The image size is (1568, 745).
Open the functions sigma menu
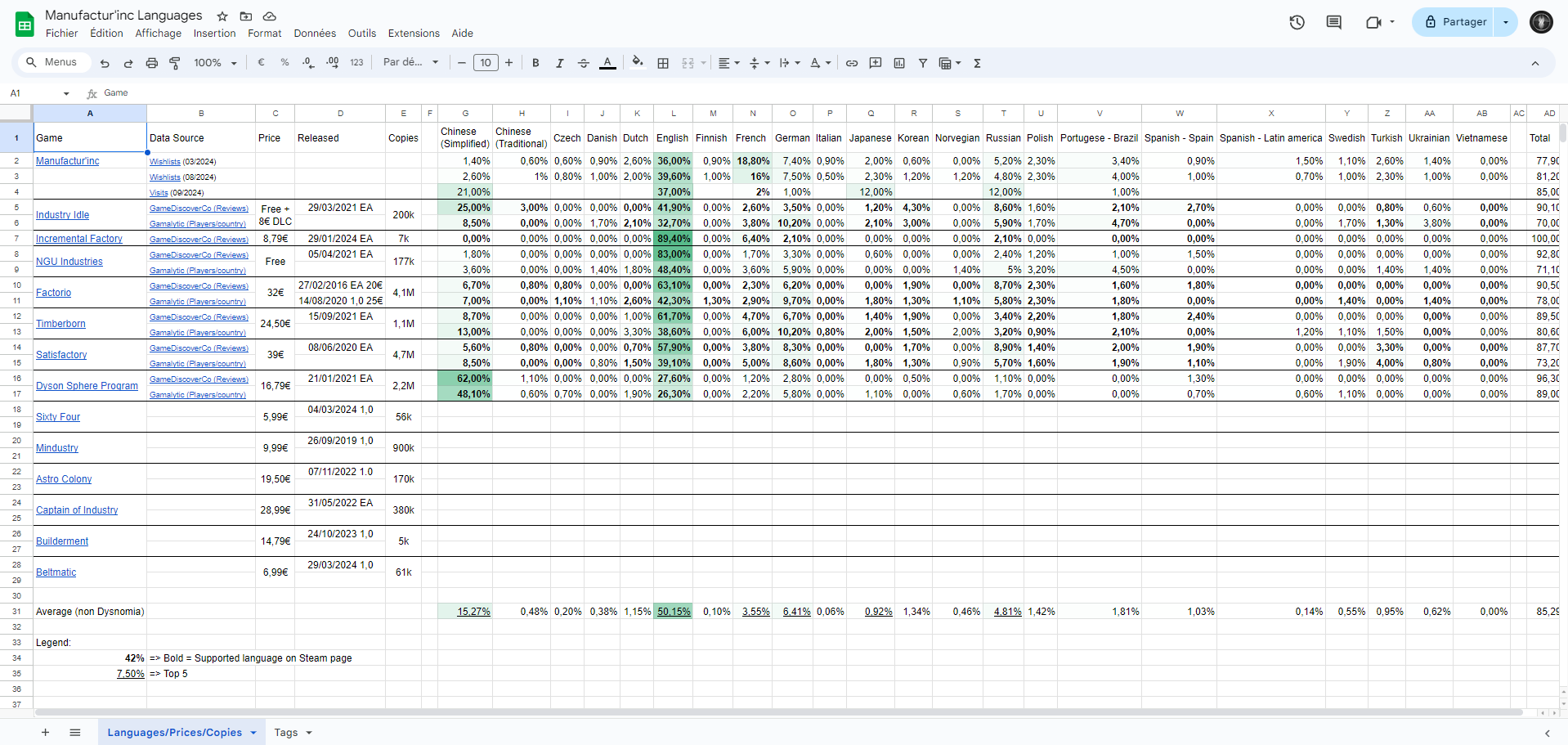click(x=977, y=63)
